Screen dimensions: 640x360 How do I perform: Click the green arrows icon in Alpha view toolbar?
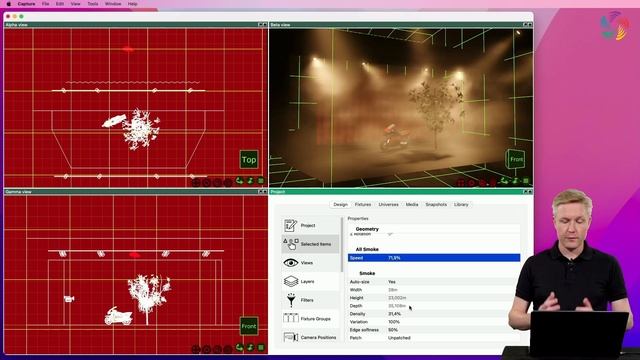(240, 181)
